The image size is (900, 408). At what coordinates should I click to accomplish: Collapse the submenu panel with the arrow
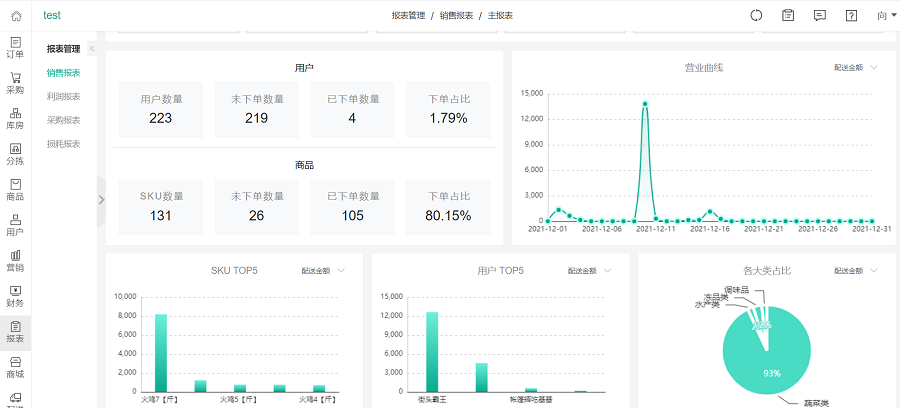92,49
